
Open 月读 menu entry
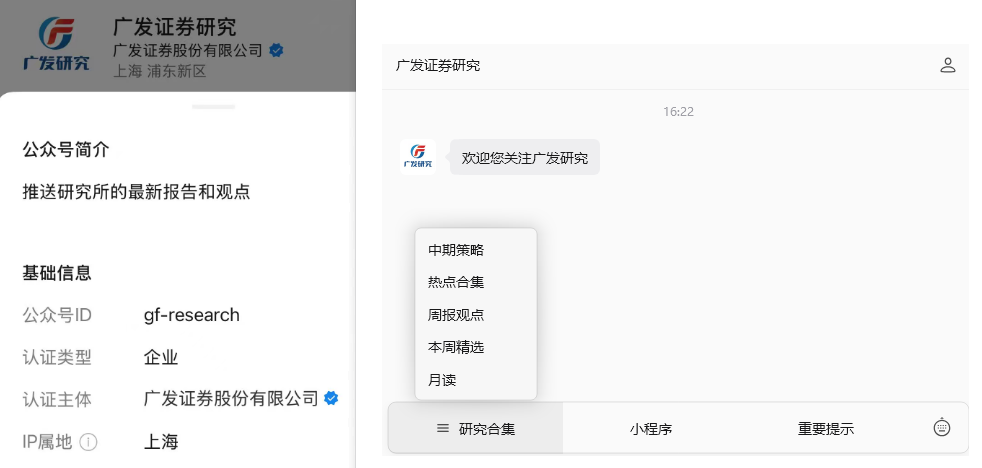pyautogui.click(x=442, y=380)
